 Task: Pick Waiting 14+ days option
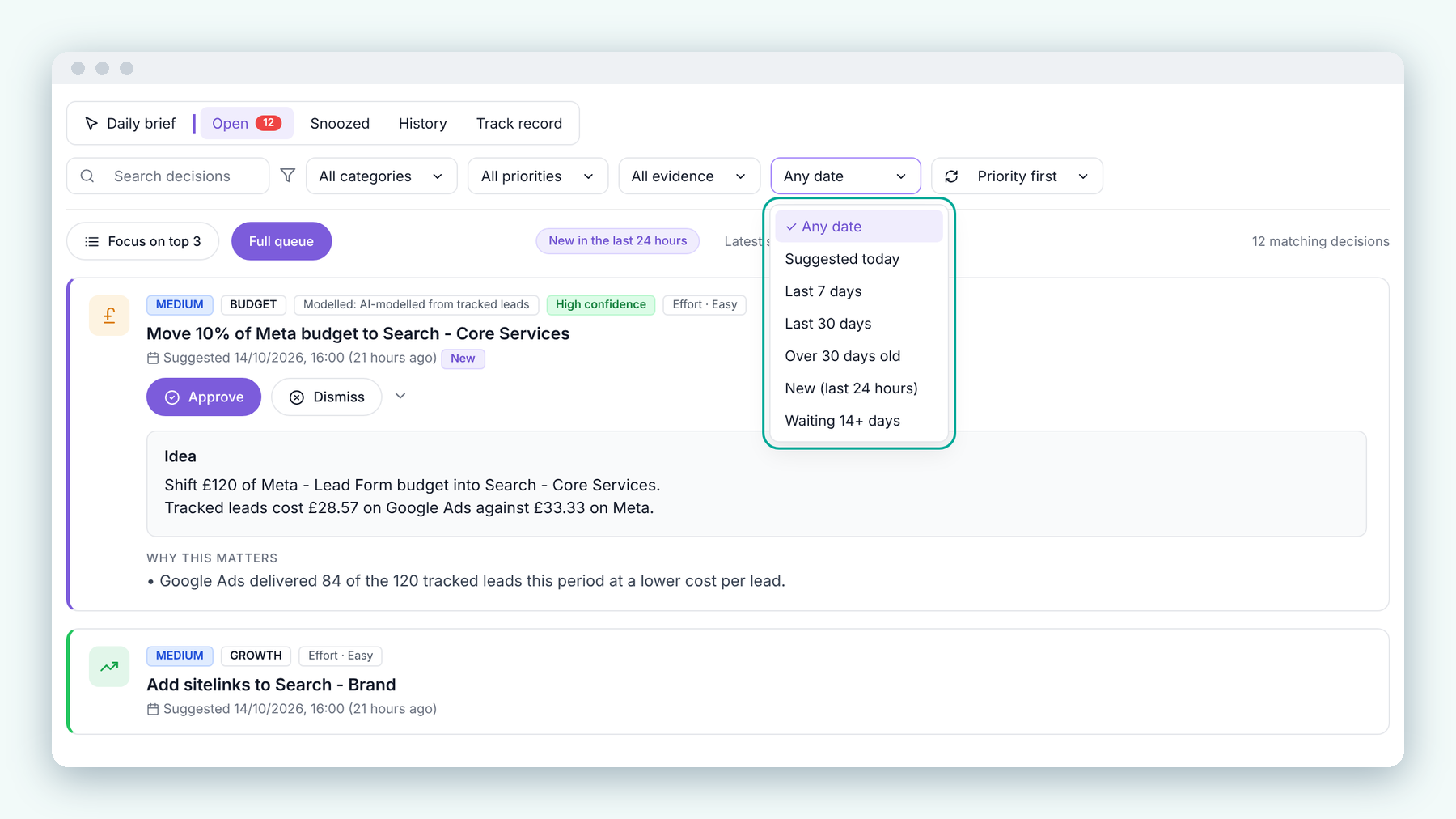click(859, 421)
